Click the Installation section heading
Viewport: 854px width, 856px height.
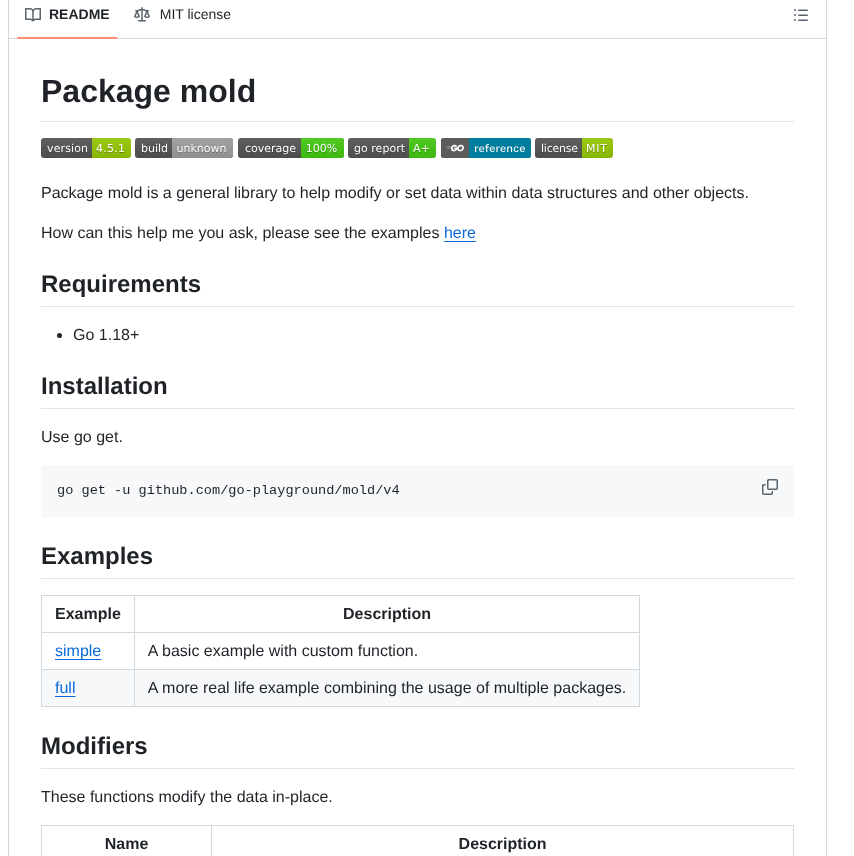point(104,386)
